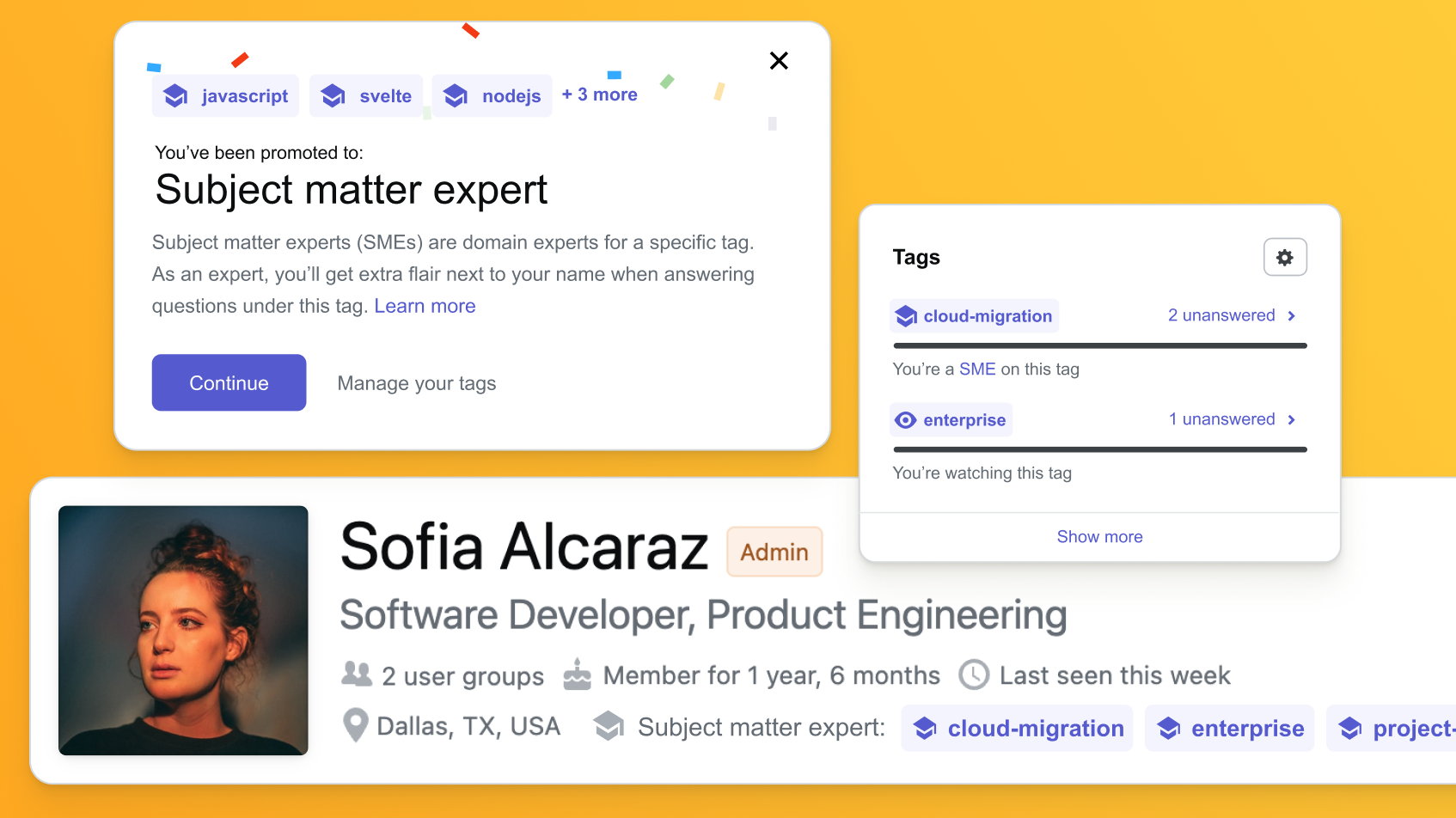Image resolution: width=1456 pixels, height=818 pixels.
Task: Click the cut-off project tag on profile
Action: pos(1392,728)
